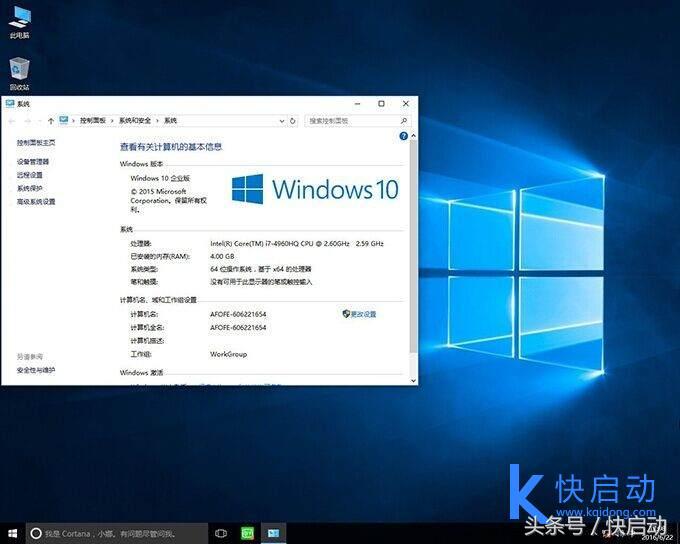Click 更改设置 link

coord(363,314)
